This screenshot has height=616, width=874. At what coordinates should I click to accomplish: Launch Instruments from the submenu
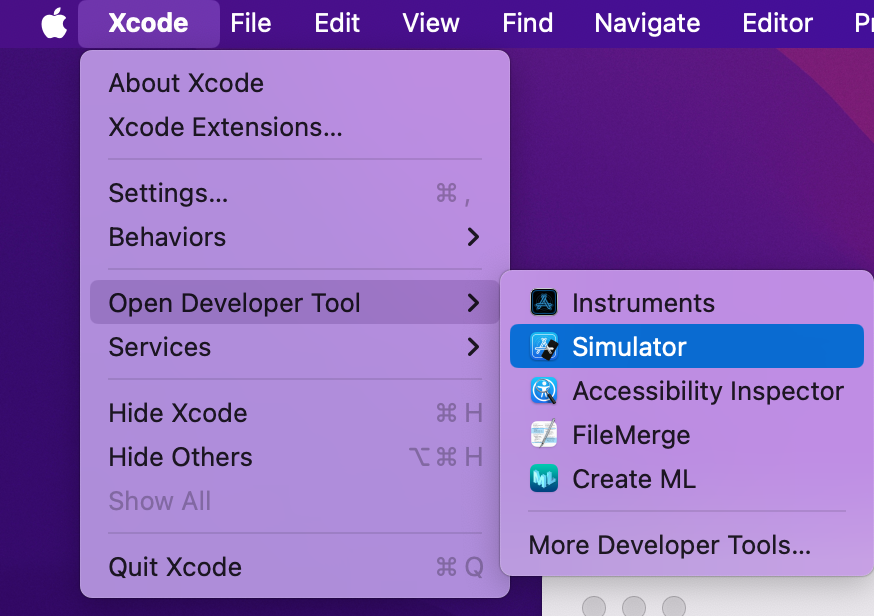687,303
